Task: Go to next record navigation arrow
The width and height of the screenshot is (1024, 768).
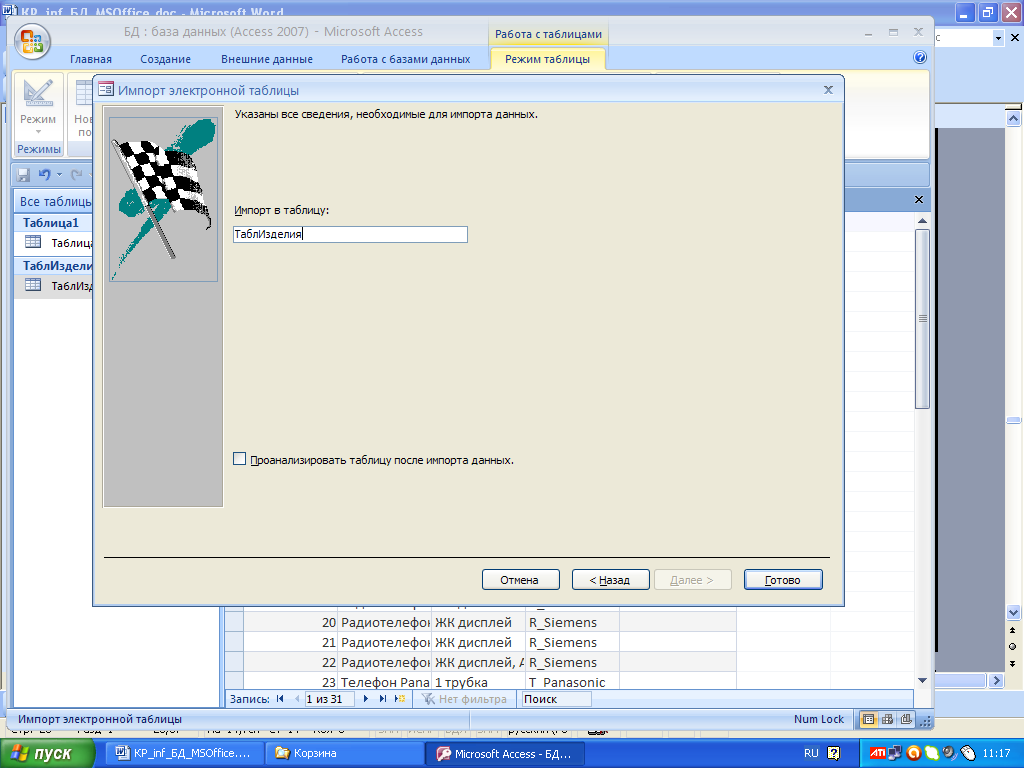Action: click(x=366, y=699)
